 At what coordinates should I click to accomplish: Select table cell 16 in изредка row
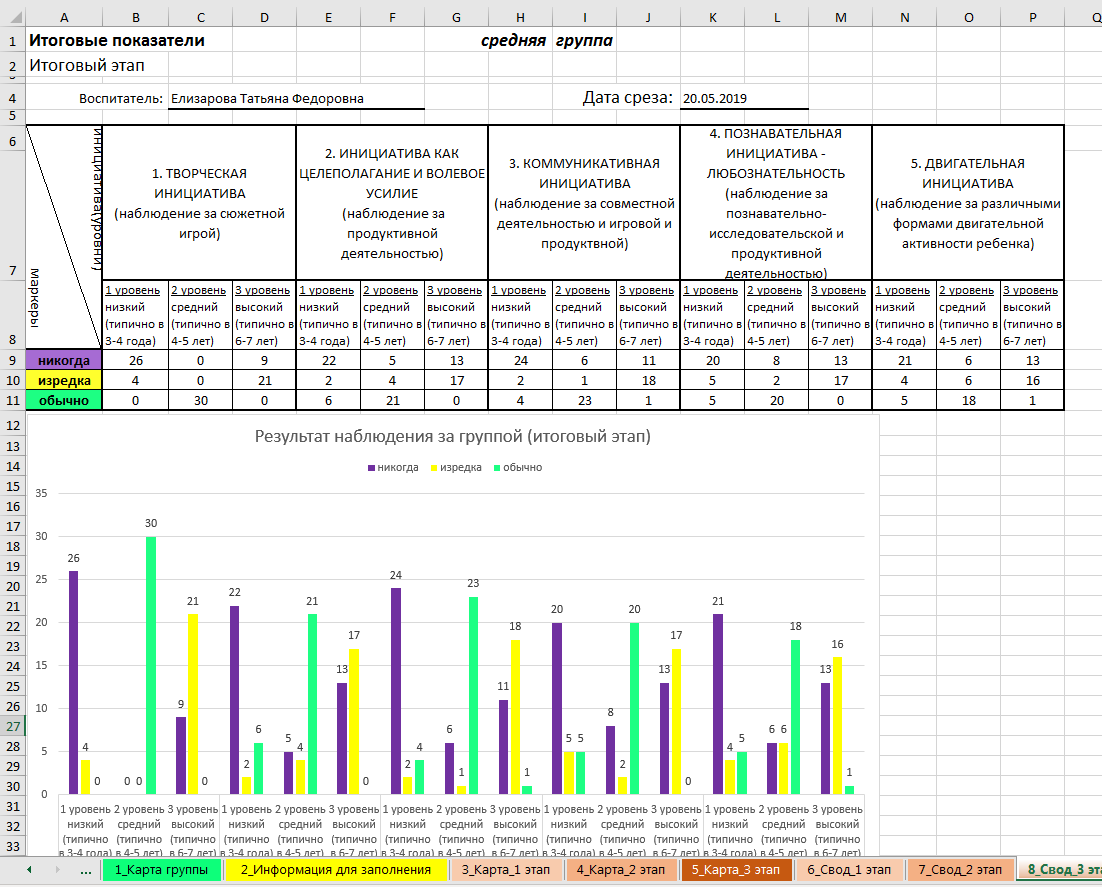click(x=1032, y=380)
